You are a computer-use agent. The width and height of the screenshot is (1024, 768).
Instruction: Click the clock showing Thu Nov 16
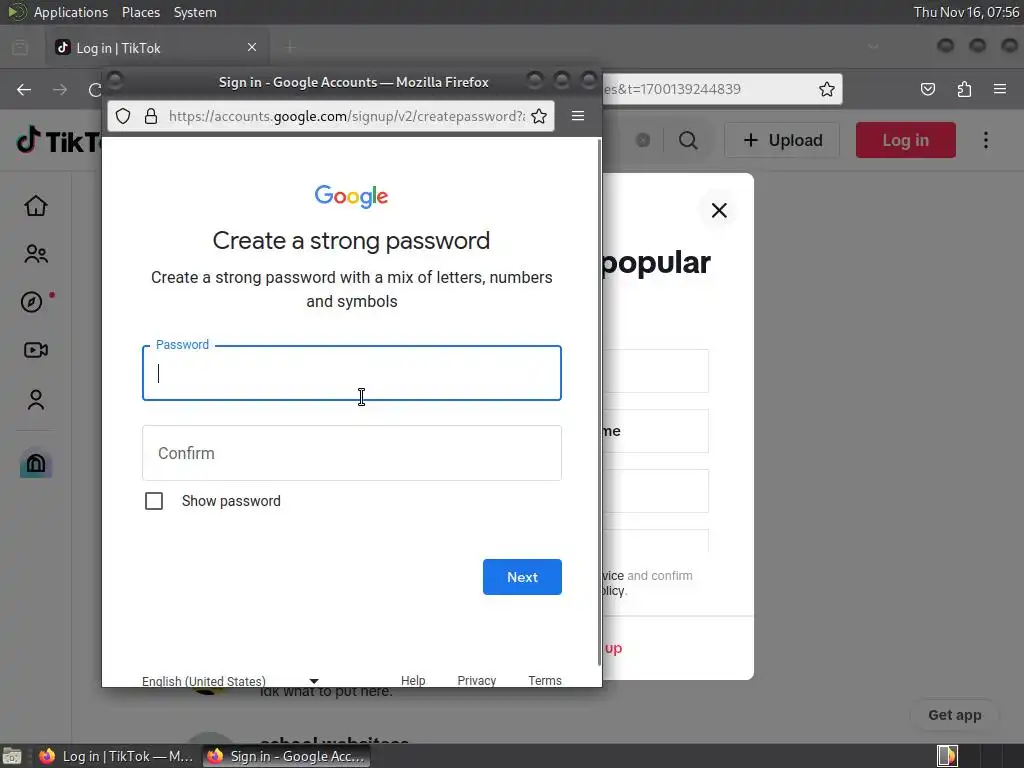point(967,12)
